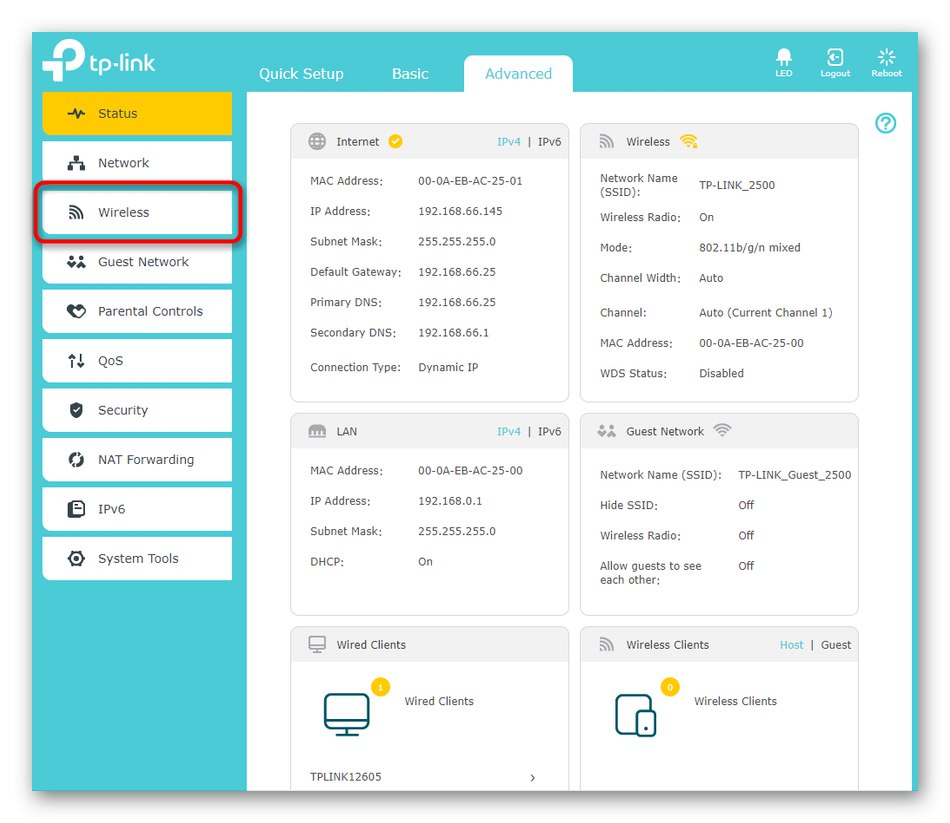Open the Security menu item
This screenshot has height=823, width=950.
tap(137, 410)
